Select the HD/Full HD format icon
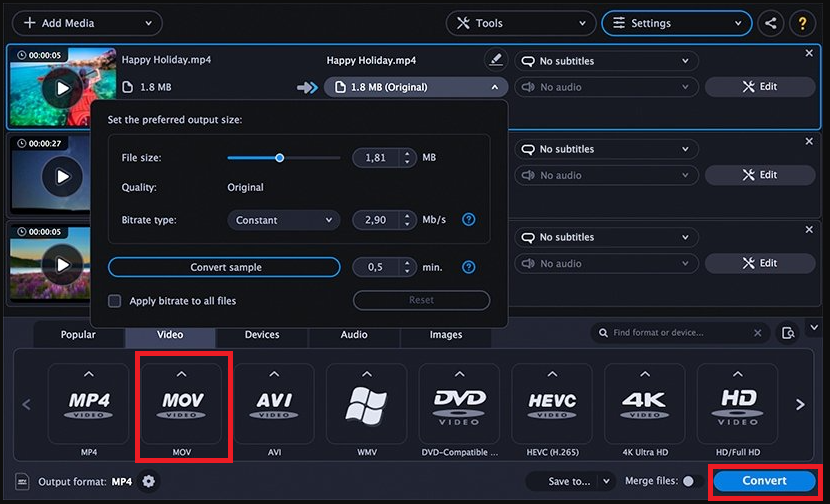 pyautogui.click(x=737, y=405)
